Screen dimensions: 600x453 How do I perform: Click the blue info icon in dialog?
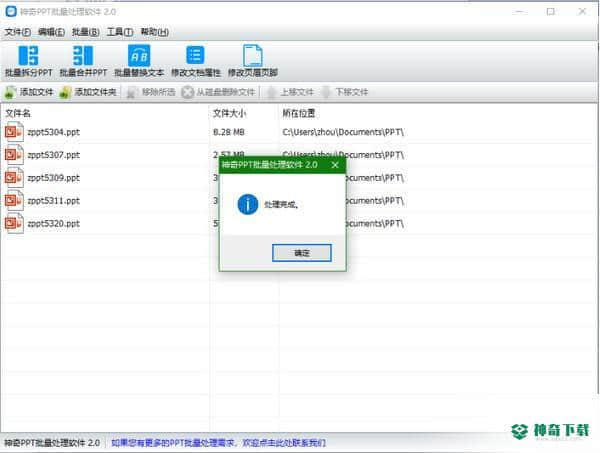point(248,204)
